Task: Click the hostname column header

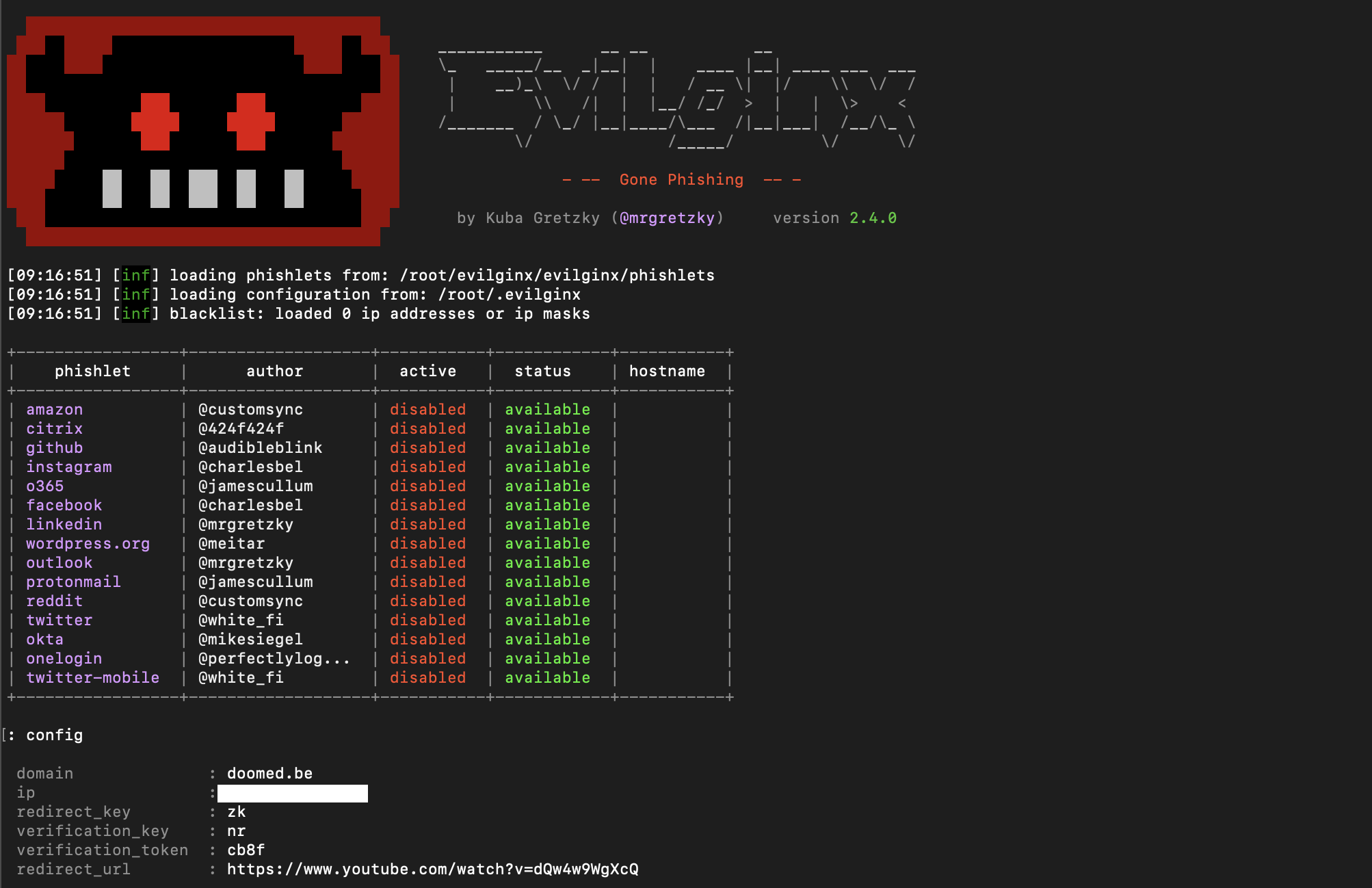Action: (x=667, y=371)
